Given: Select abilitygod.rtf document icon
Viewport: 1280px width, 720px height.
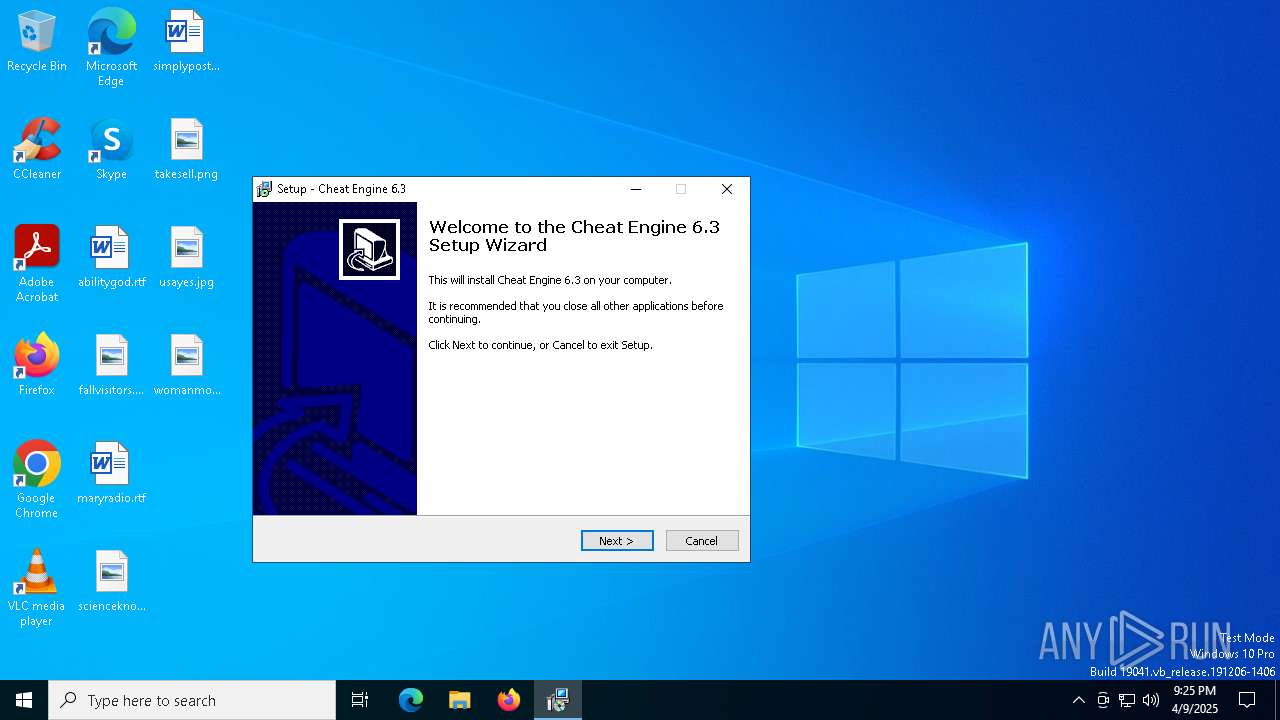Looking at the screenshot, I should (x=111, y=257).
